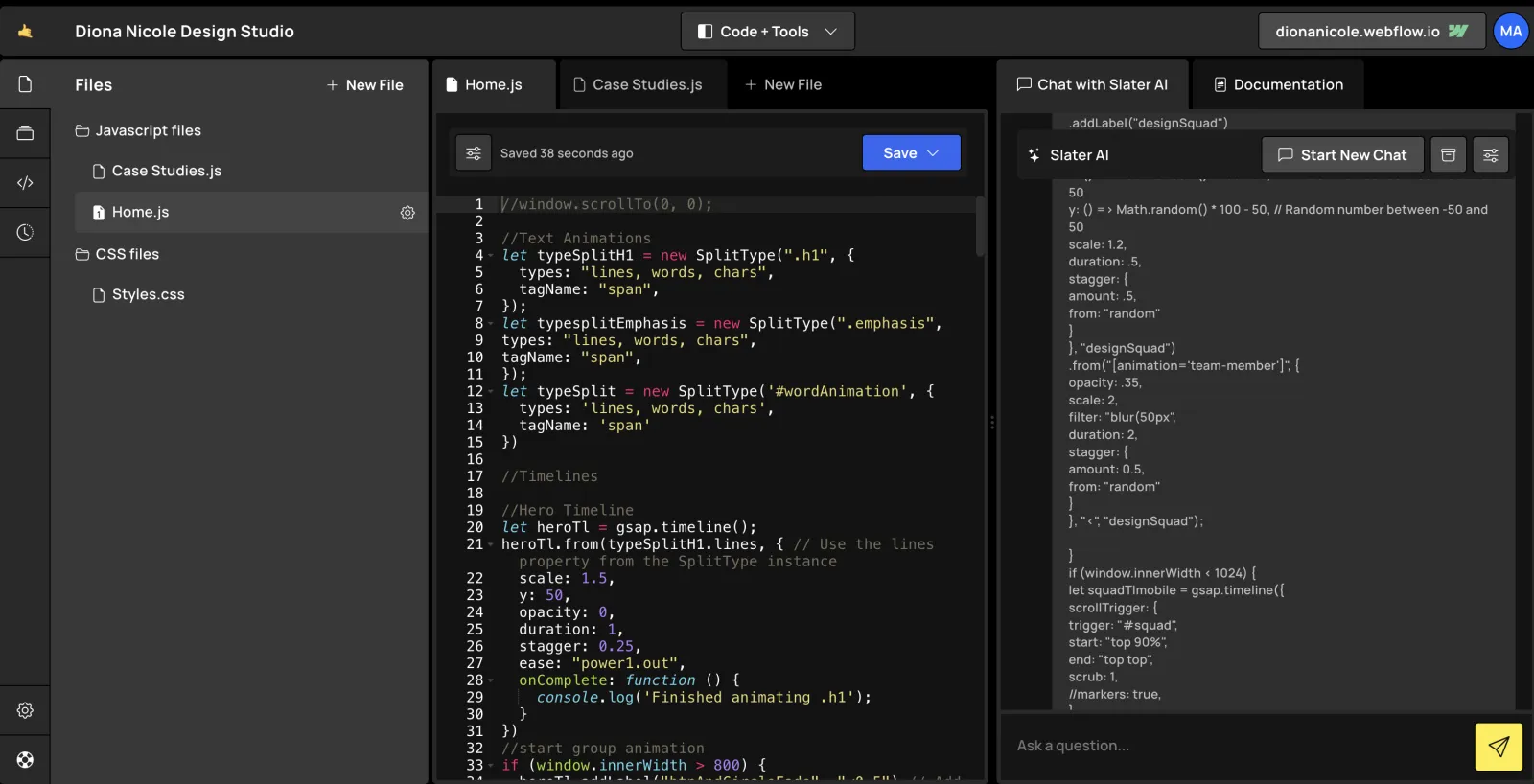The height and width of the screenshot is (784, 1534).
Task: Click the Slater AI sparkle icon
Action: coord(1034,155)
